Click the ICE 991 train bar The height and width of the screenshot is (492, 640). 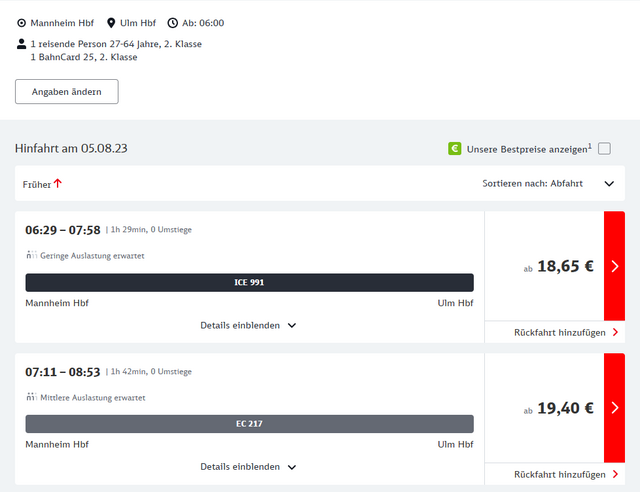tap(249, 283)
